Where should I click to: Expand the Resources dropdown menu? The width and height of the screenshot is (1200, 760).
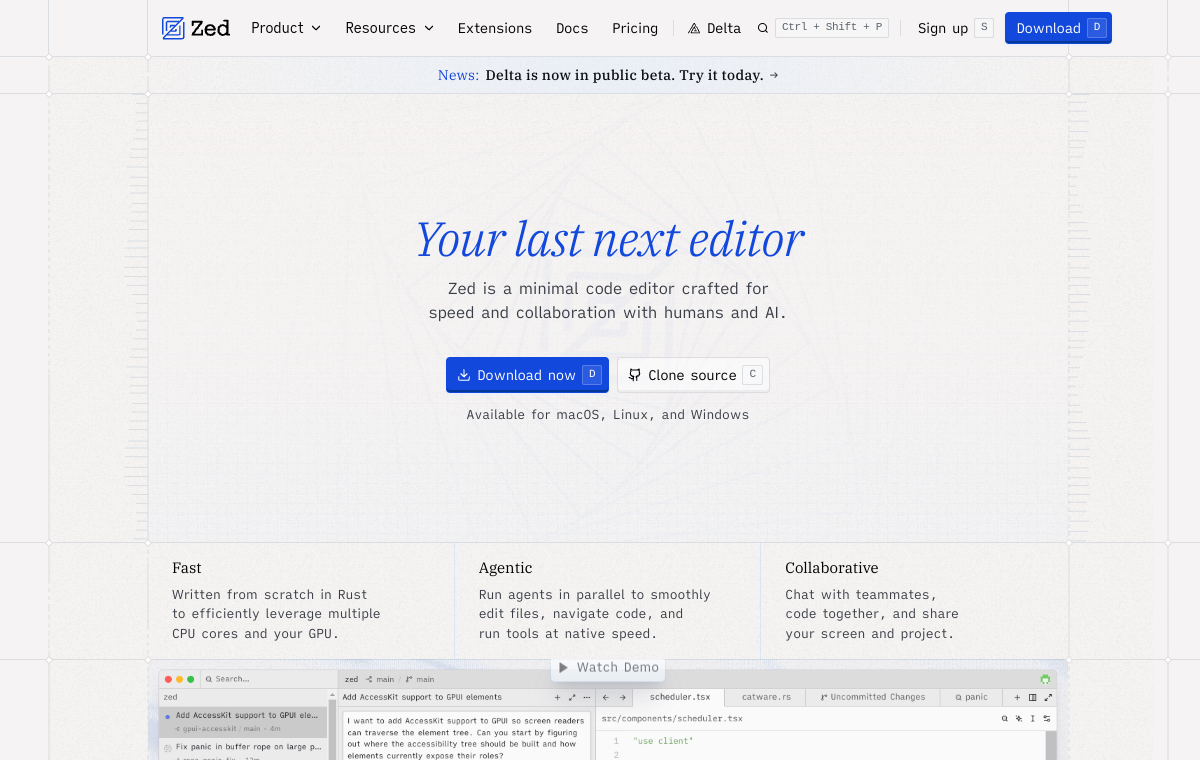pyautogui.click(x=390, y=28)
